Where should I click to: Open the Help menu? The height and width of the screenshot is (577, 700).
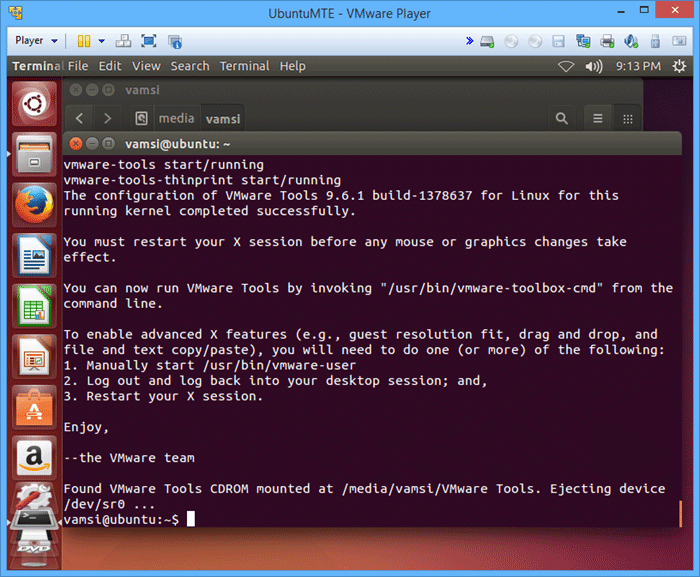tap(292, 66)
